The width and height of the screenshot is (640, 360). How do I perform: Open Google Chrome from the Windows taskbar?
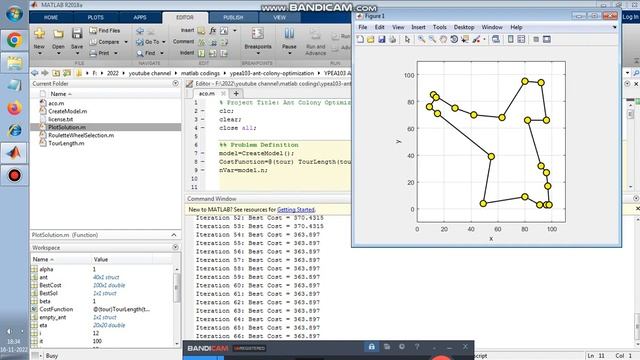(x=14, y=40)
